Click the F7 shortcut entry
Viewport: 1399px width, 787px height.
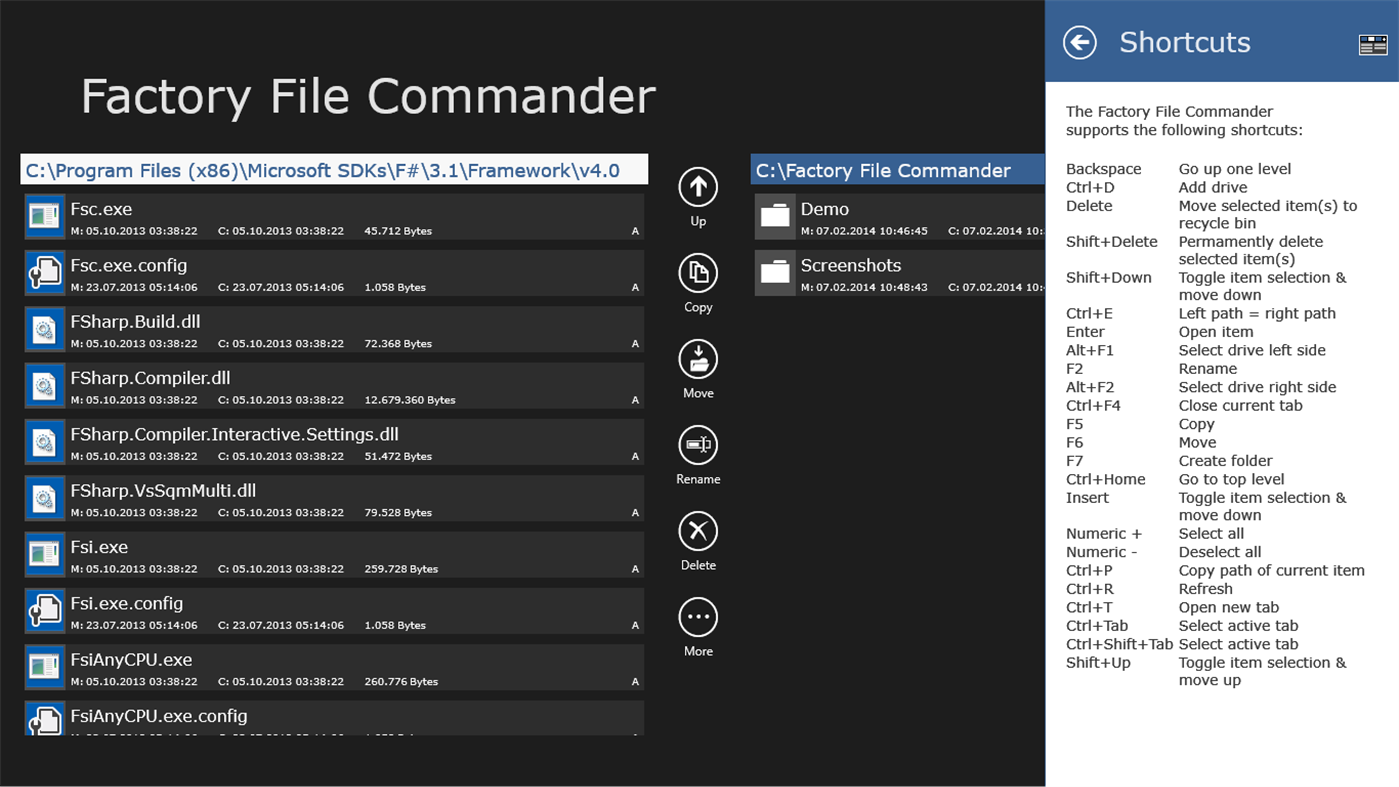(x=1075, y=461)
